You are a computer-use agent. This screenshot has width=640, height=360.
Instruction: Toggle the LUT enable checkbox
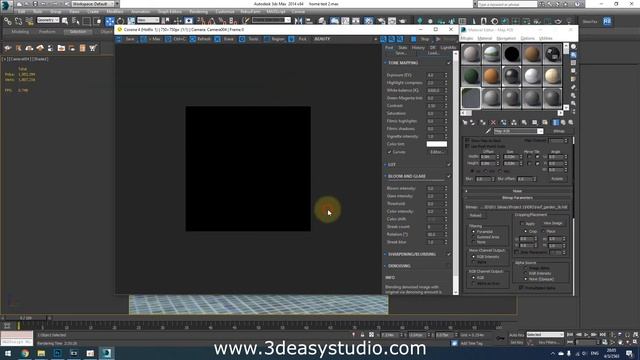[x=449, y=165]
